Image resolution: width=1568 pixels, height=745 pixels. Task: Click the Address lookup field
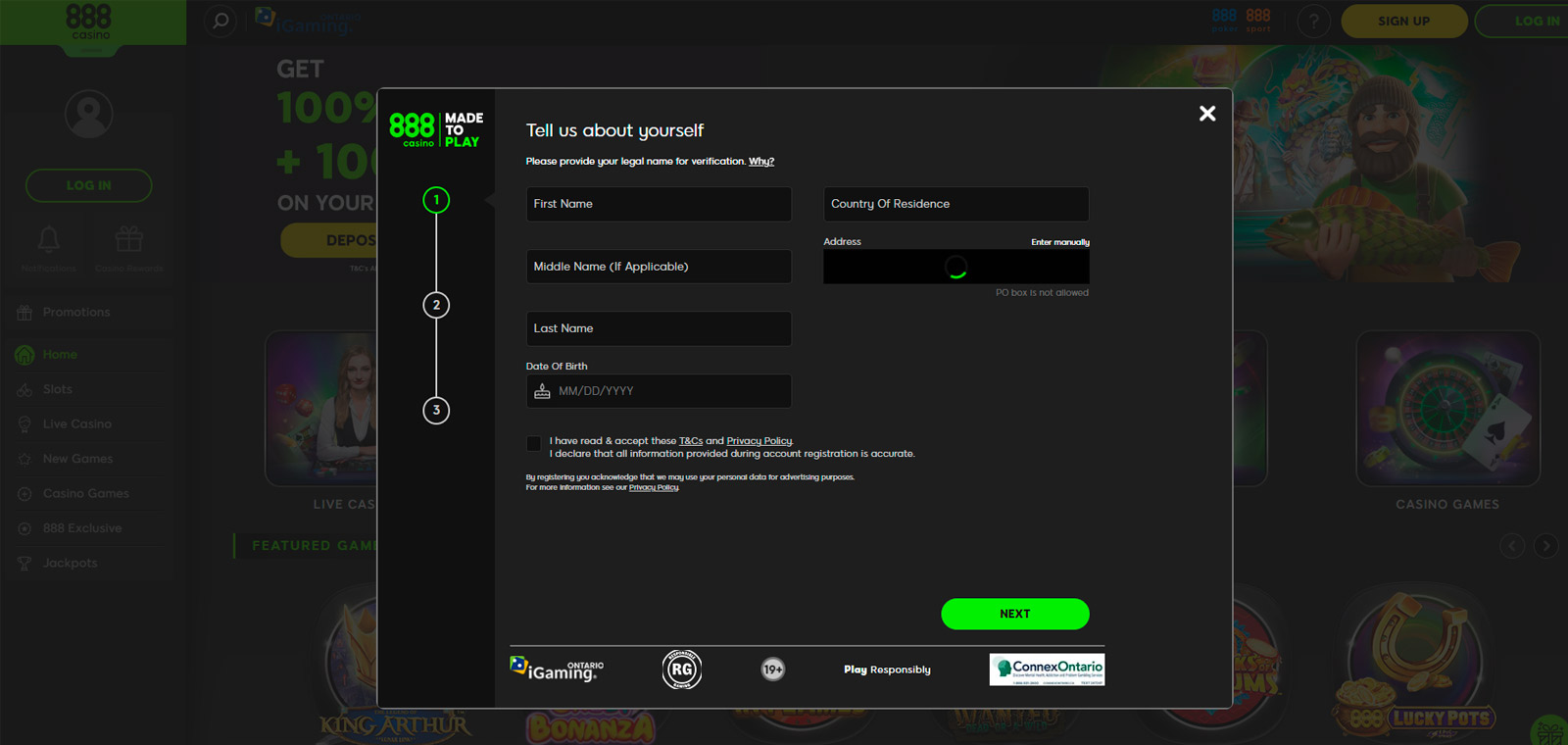point(955,267)
